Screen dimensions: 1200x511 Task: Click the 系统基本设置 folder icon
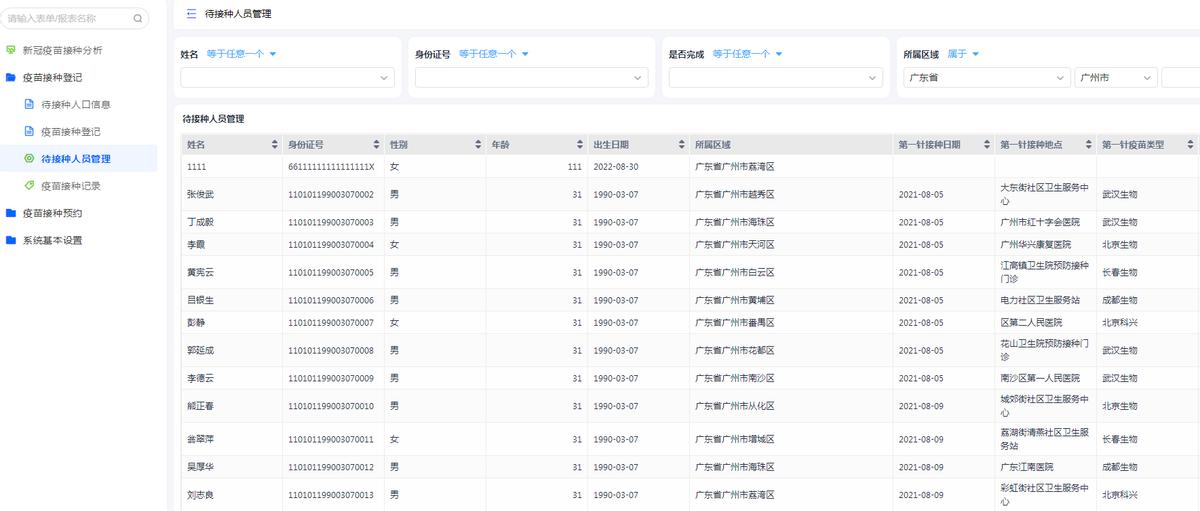click(x=10, y=240)
